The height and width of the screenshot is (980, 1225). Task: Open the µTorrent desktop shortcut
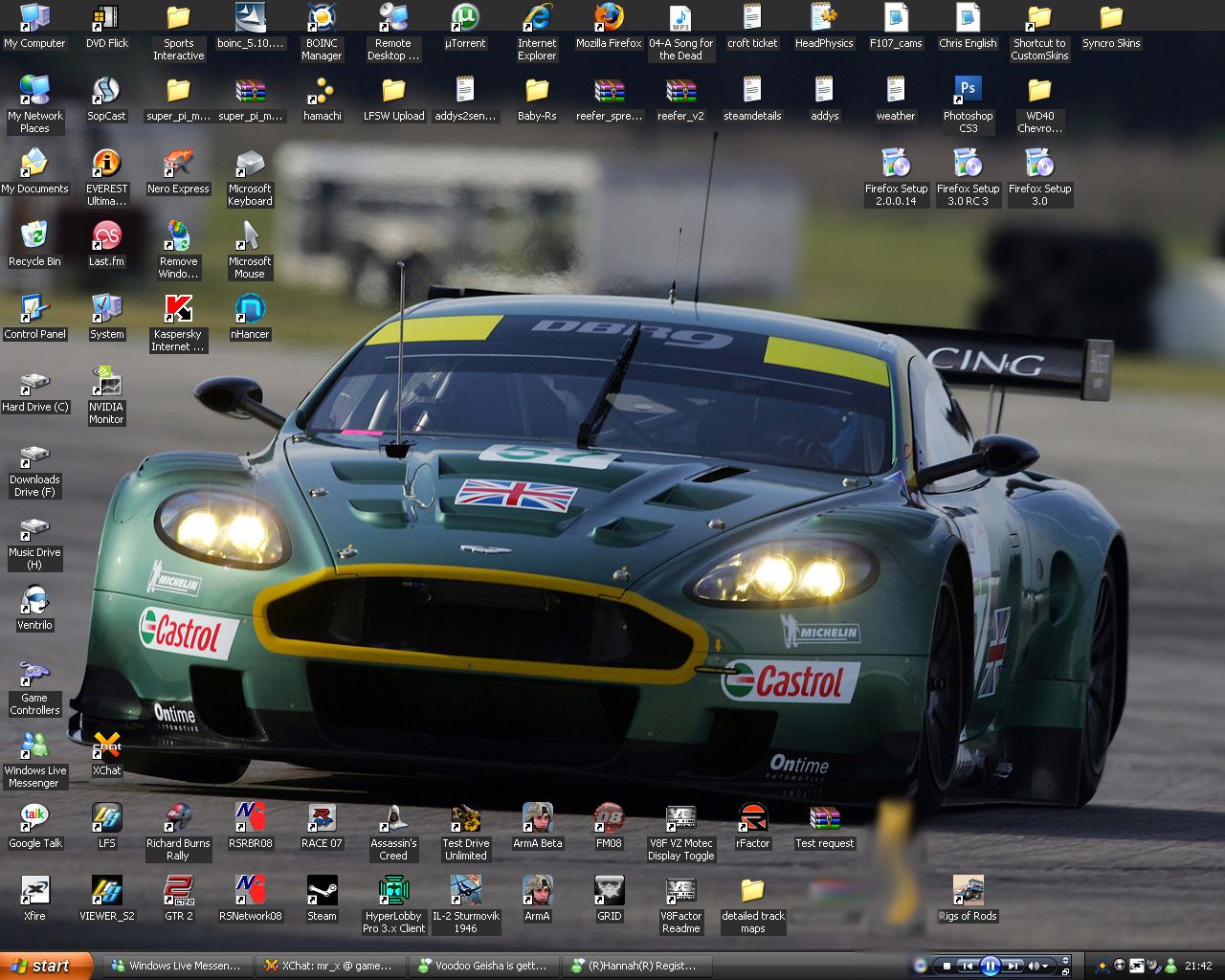(465, 19)
